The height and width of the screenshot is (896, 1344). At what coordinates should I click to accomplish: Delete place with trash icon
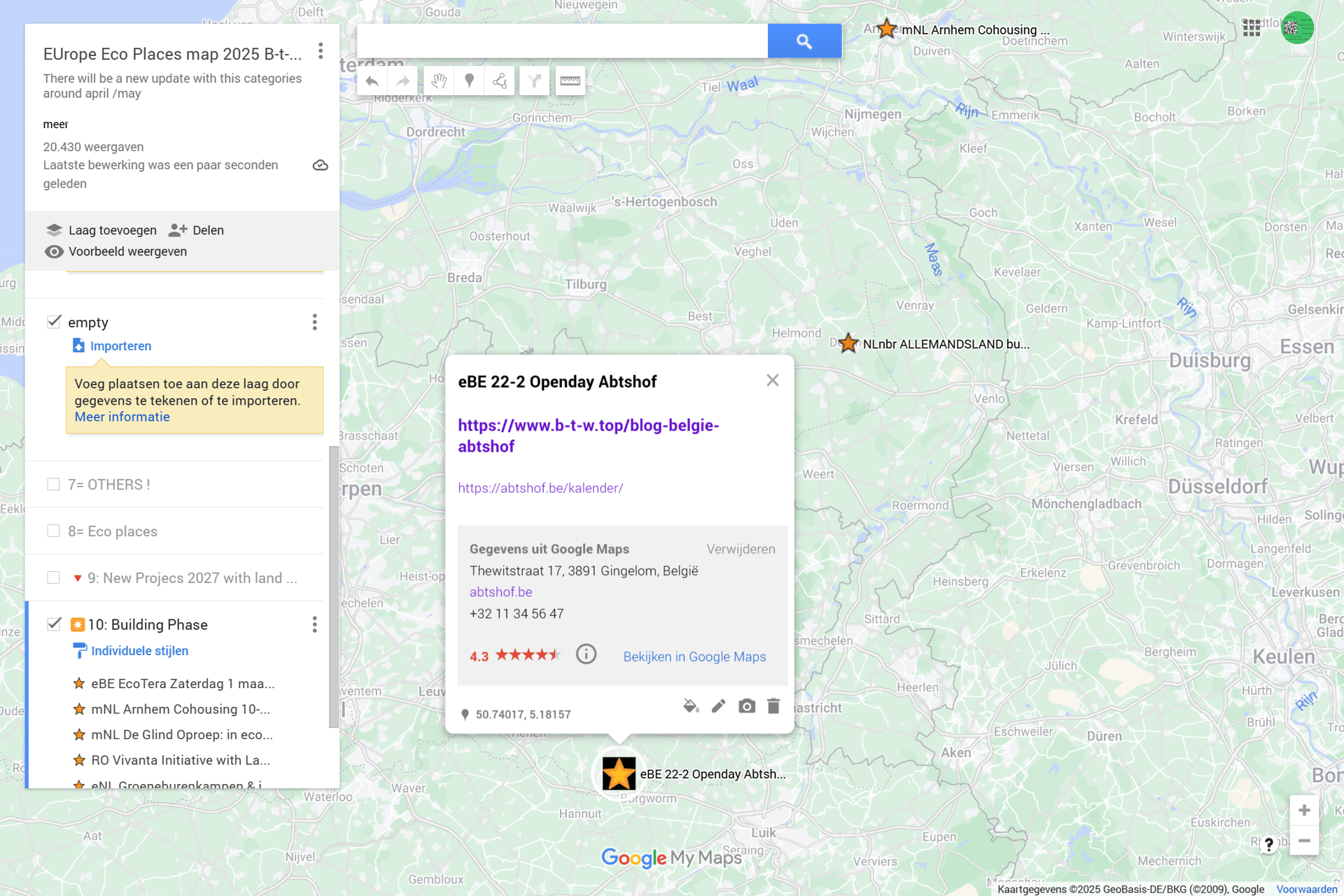773,706
